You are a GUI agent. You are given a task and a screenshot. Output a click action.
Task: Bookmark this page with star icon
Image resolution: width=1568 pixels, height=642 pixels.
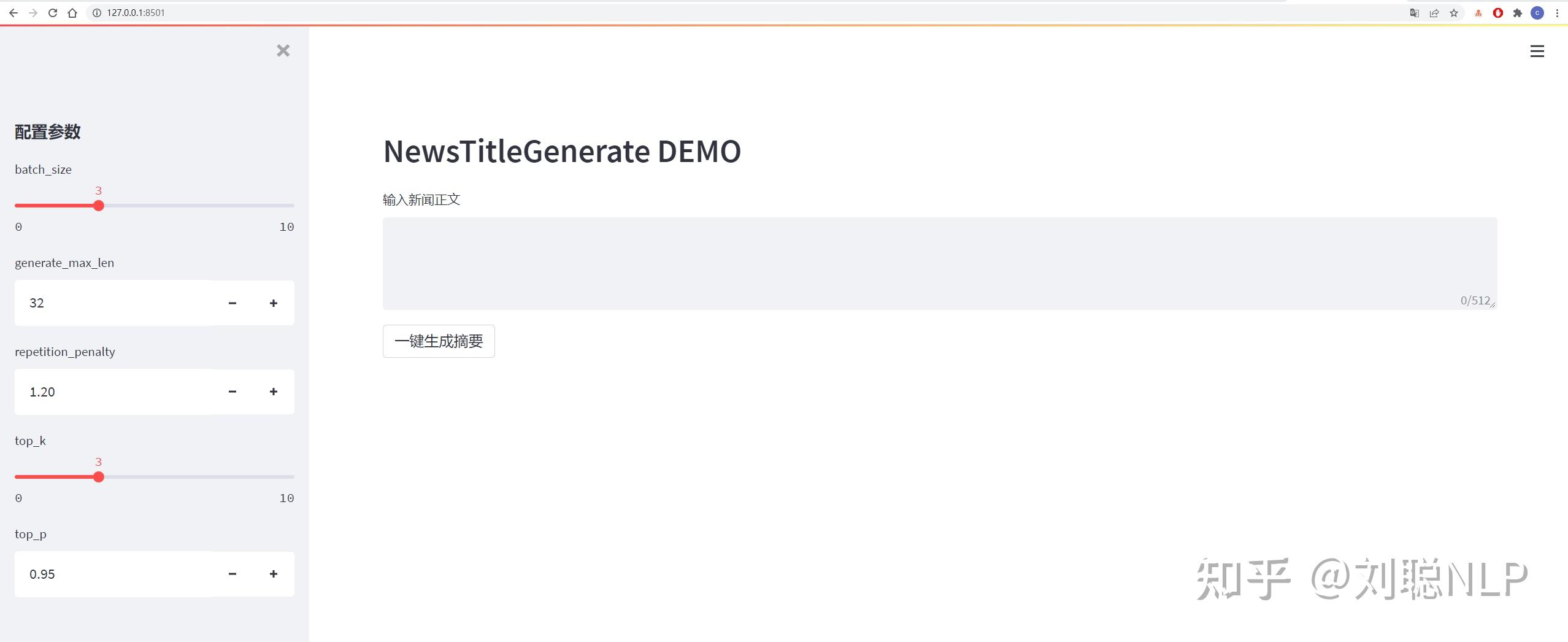pos(1454,13)
